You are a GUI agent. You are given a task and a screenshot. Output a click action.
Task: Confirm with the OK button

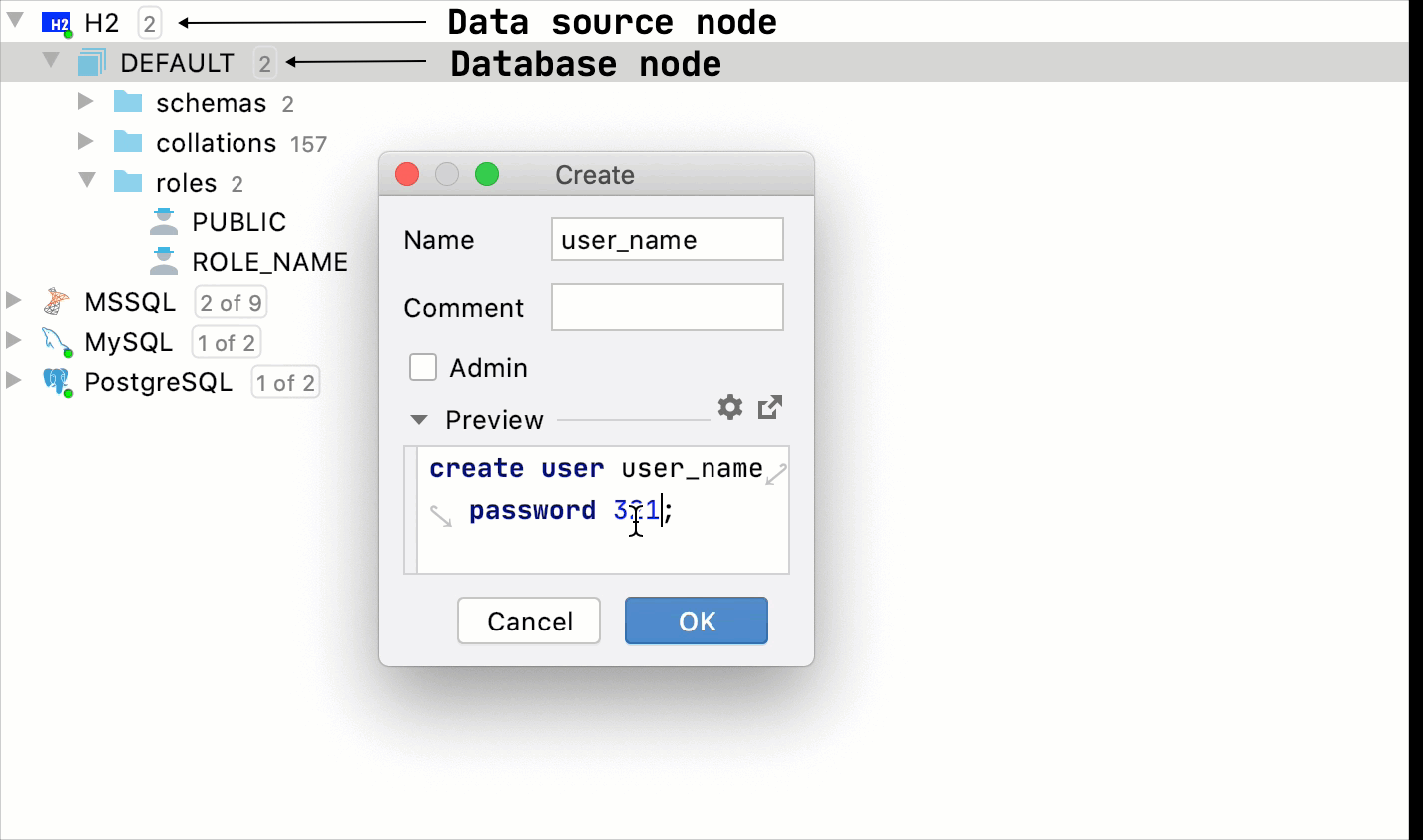[x=697, y=621]
